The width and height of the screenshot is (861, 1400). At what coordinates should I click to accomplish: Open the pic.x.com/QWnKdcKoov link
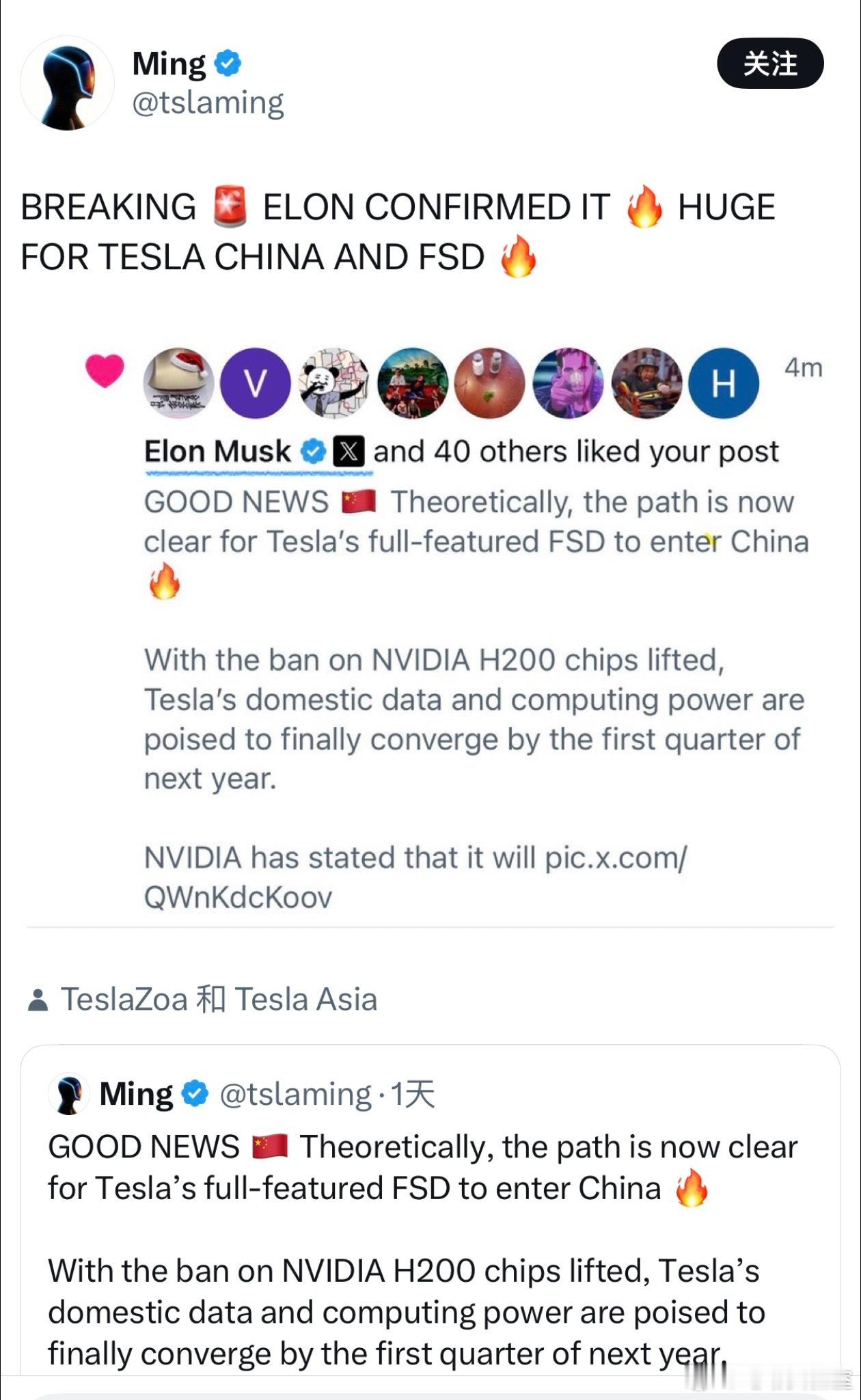coord(415,877)
